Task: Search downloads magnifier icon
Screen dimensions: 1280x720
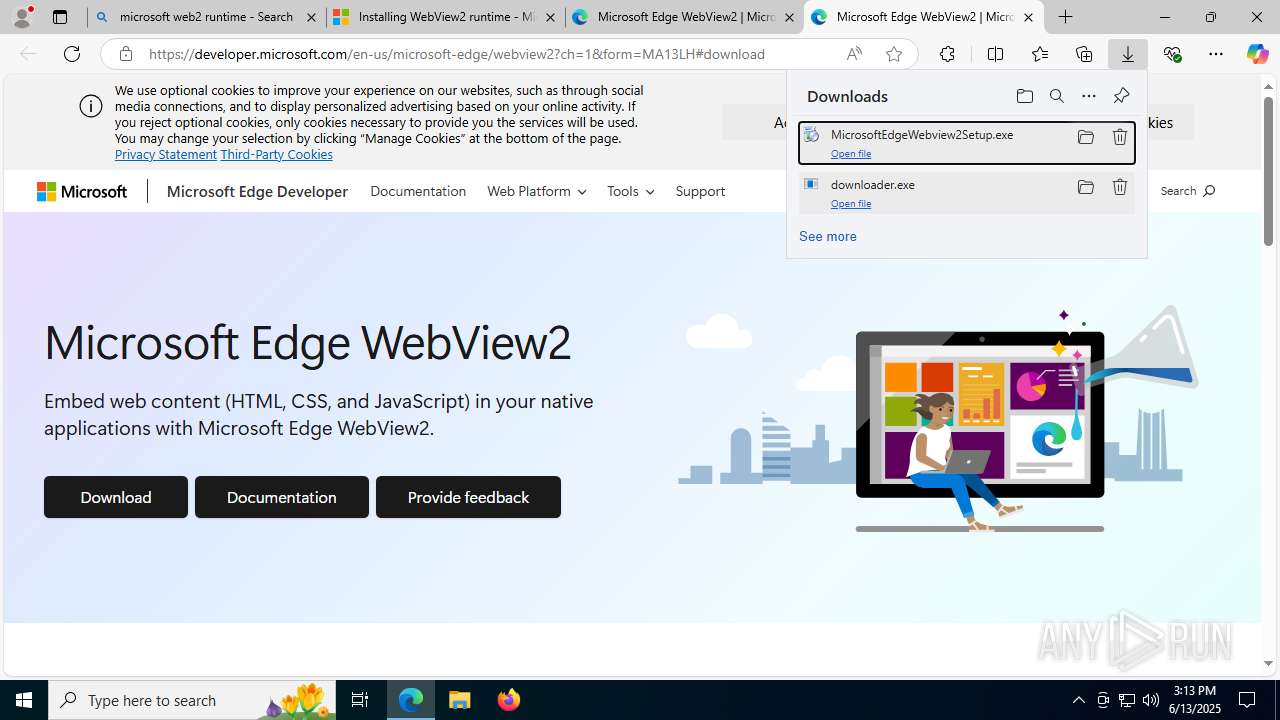Action: coord(1057,96)
